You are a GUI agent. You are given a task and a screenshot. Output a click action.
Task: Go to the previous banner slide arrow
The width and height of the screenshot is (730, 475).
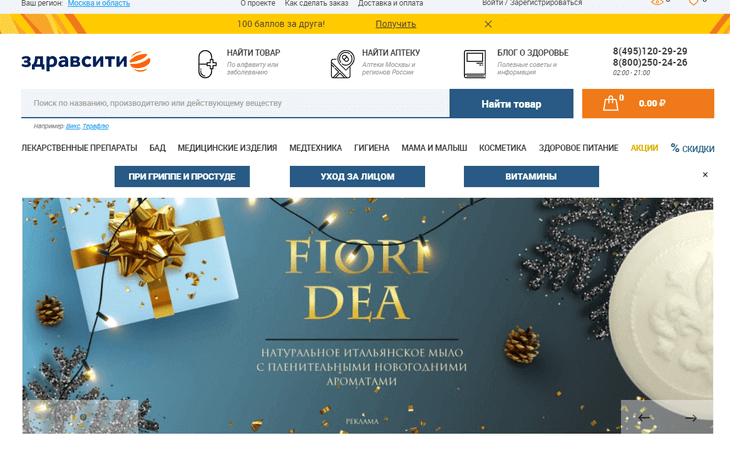644,417
